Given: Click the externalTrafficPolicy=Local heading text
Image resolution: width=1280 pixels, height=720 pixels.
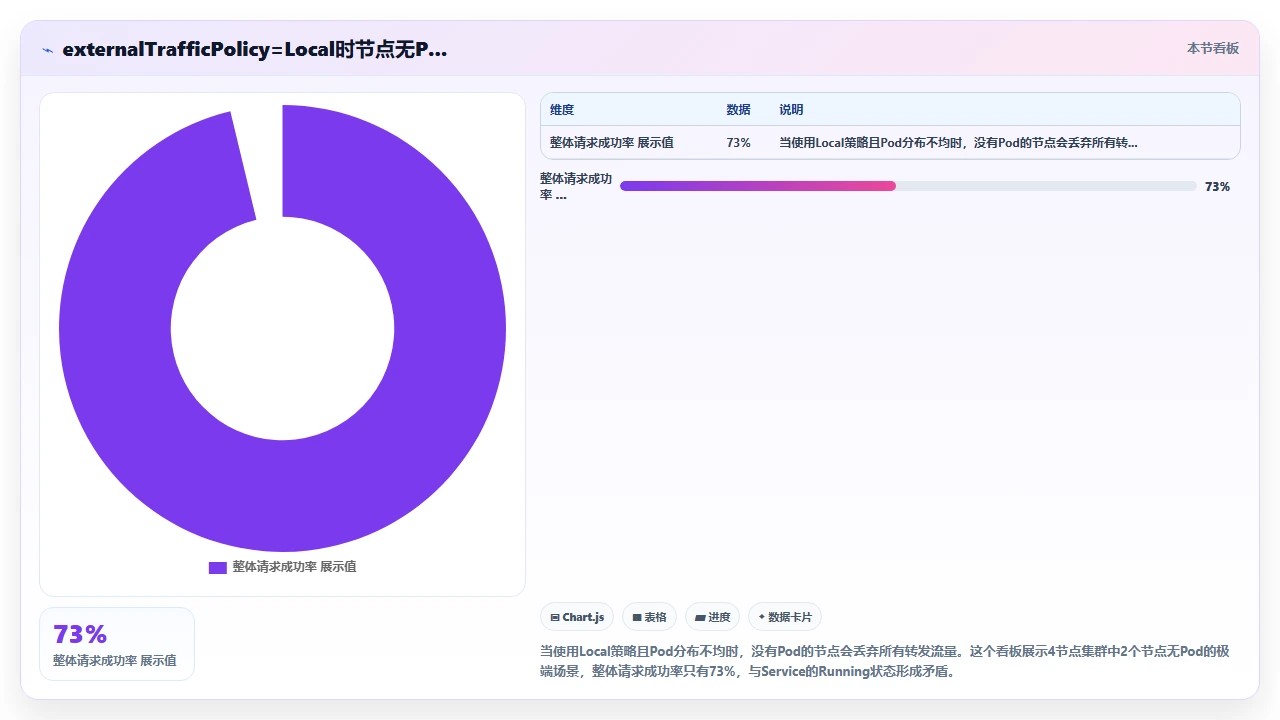Looking at the screenshot, I should point(254,49).
